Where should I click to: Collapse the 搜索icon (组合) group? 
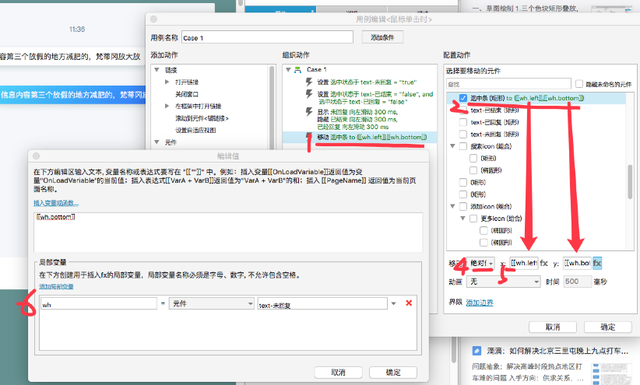click(x=453, y=146)
